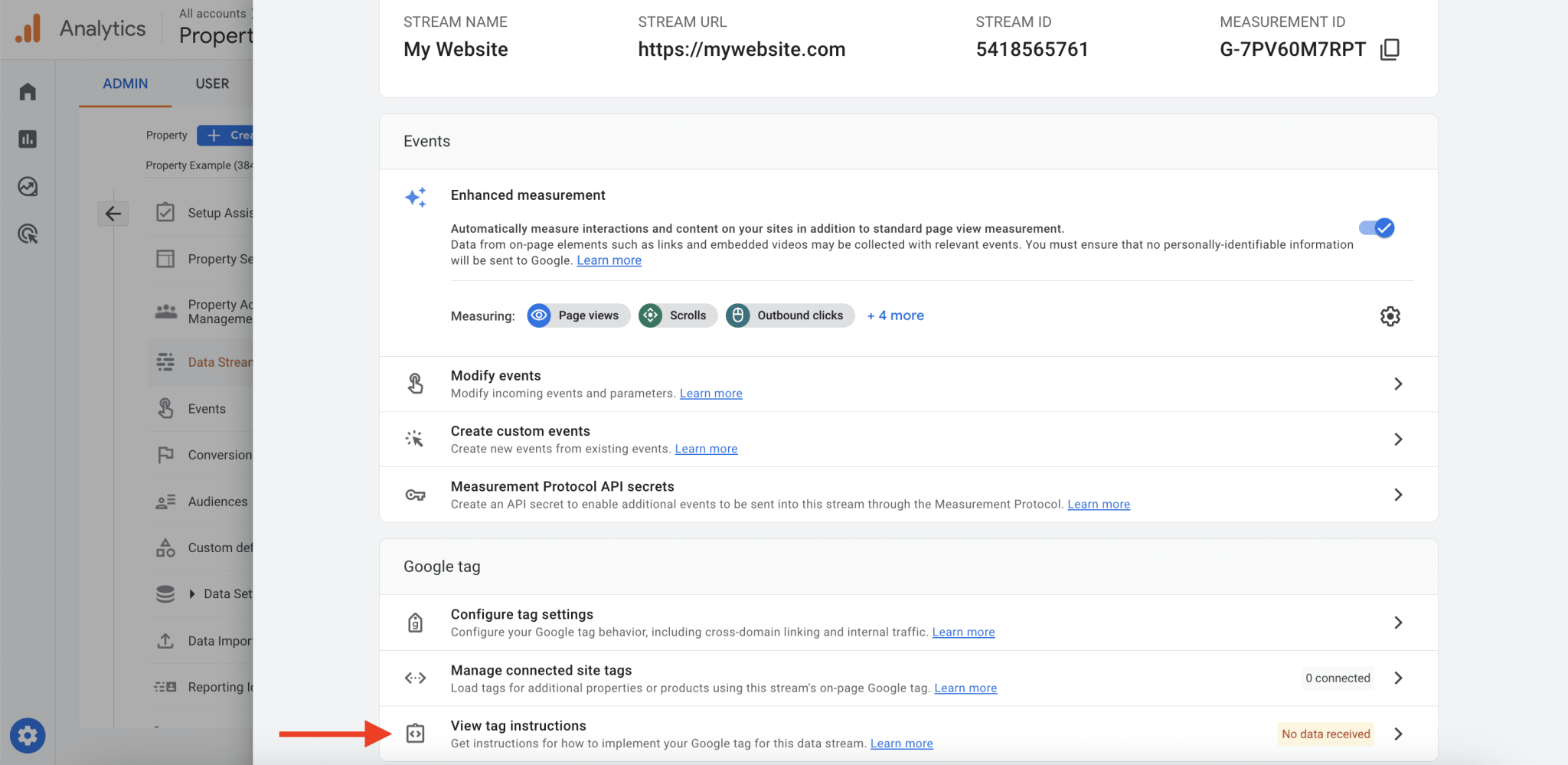Select the Outbound clicks measurement chip
This screenshot has width=1568, height=765.
click(x=789, y=315)
